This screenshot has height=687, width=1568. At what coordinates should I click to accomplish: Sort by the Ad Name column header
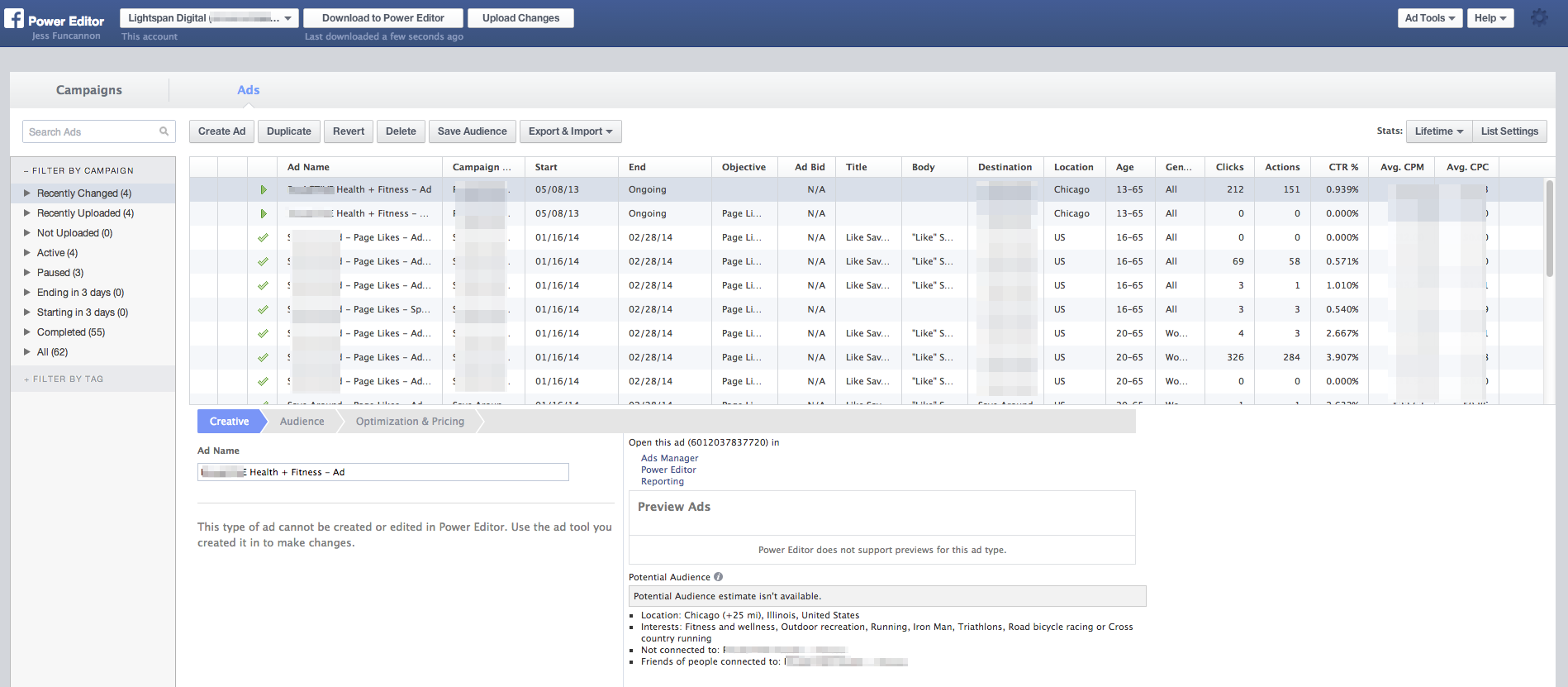click(x=359, y=167)
